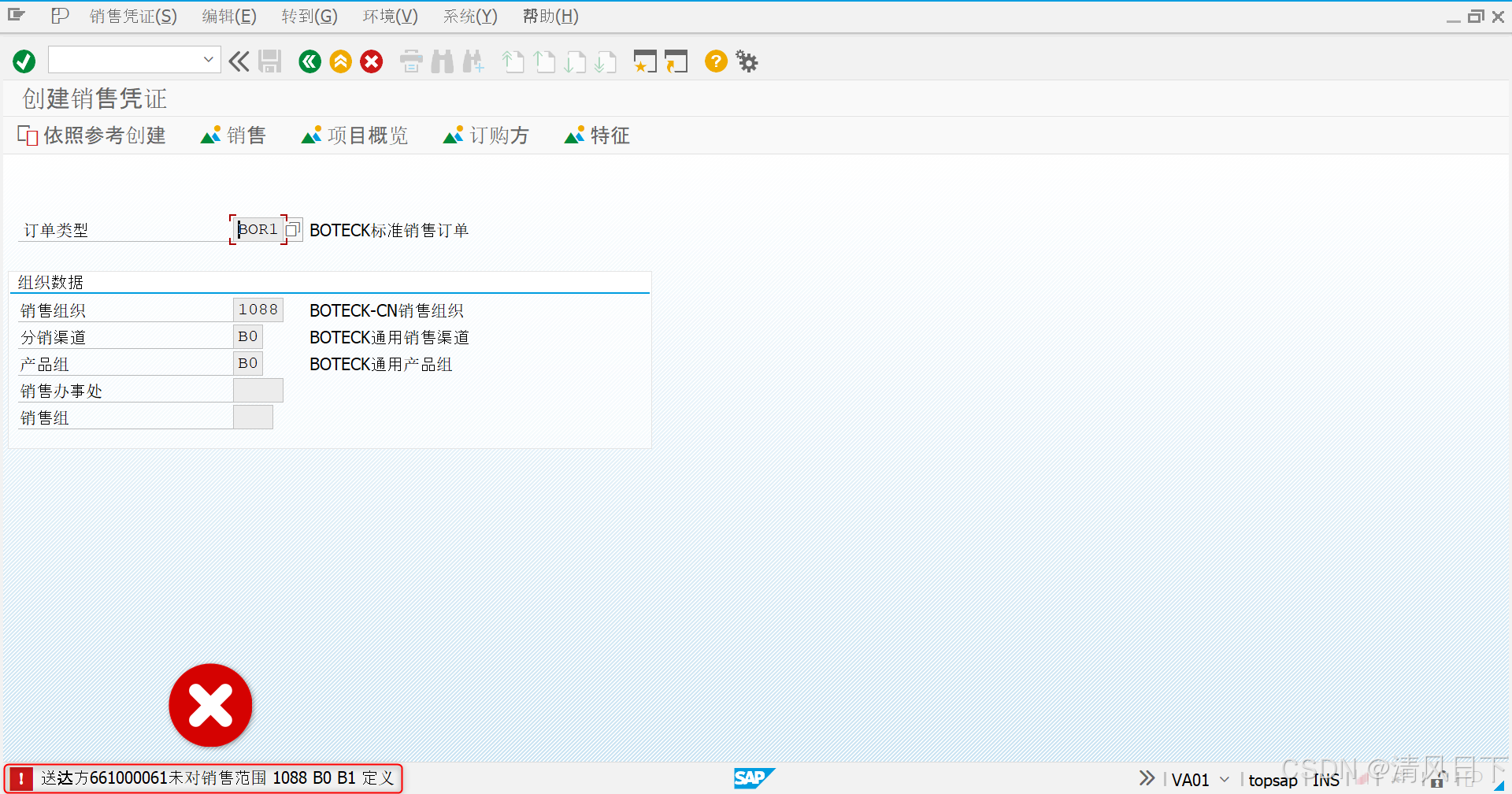The width and height of the screenshot is (1512, 794).
Task: Click the BOTECK-CN销售组织 description text
Action: pos(386,310)
